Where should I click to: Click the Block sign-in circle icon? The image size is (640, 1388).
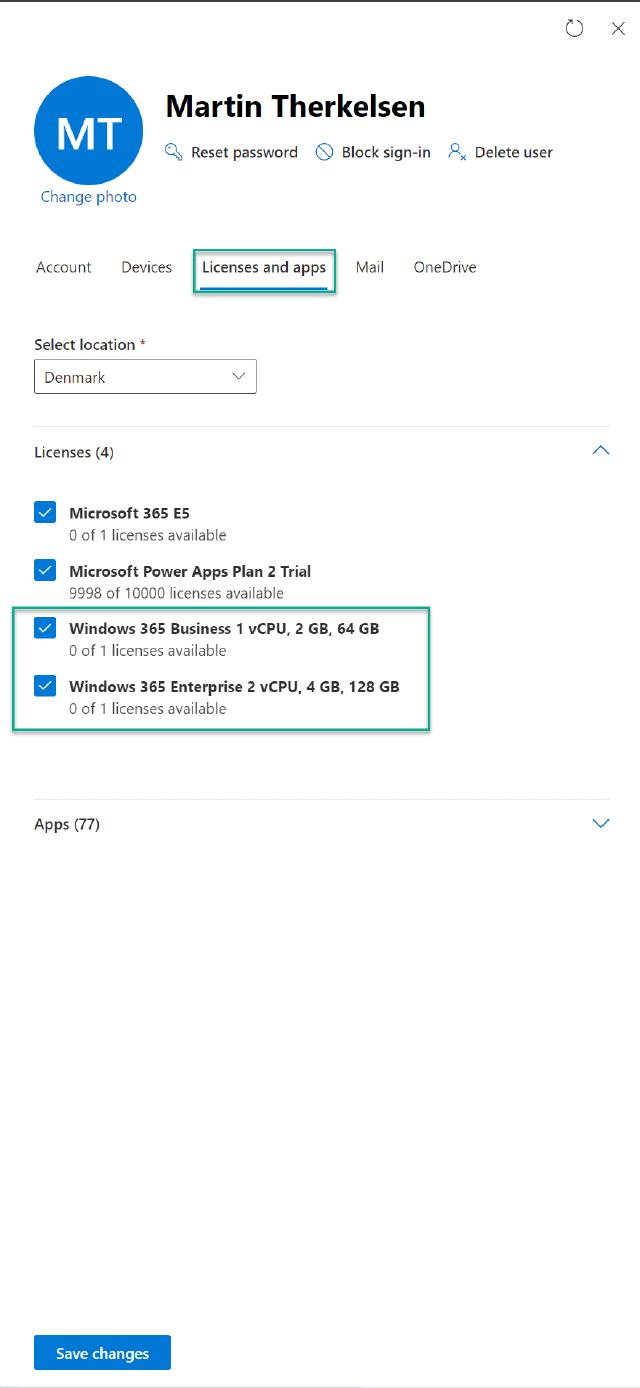click(324, 152)
